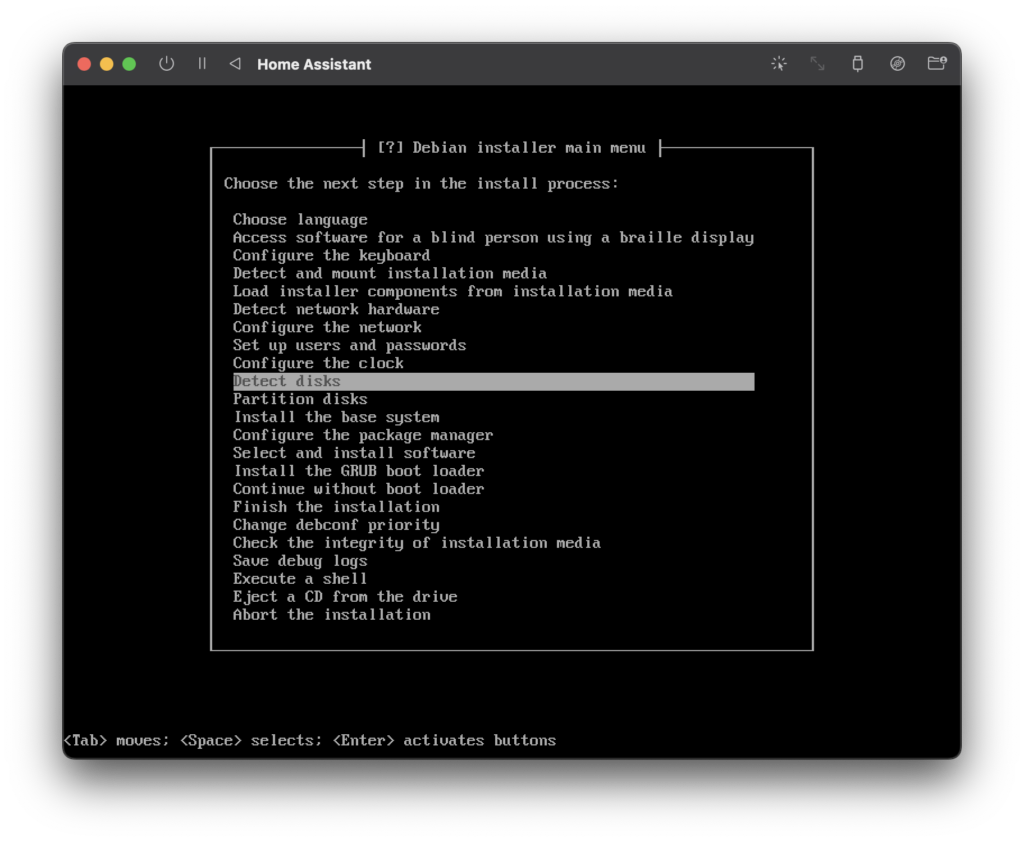Pick "Configure the package manager"
Image resolution: width=1024 pixels, height=842 pixels.
point(494,435)
